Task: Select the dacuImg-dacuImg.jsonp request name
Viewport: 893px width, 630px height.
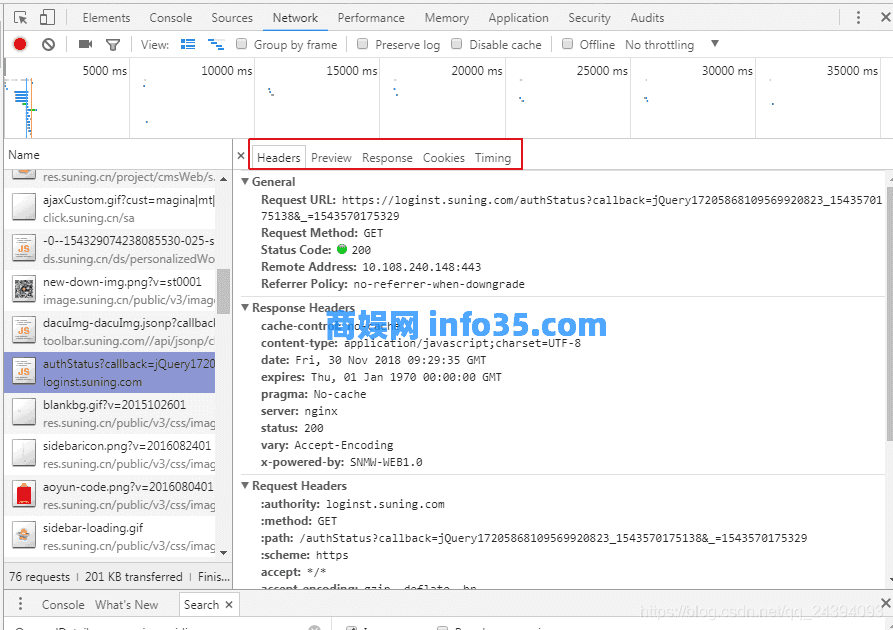Action: click(x=129, y=323)
